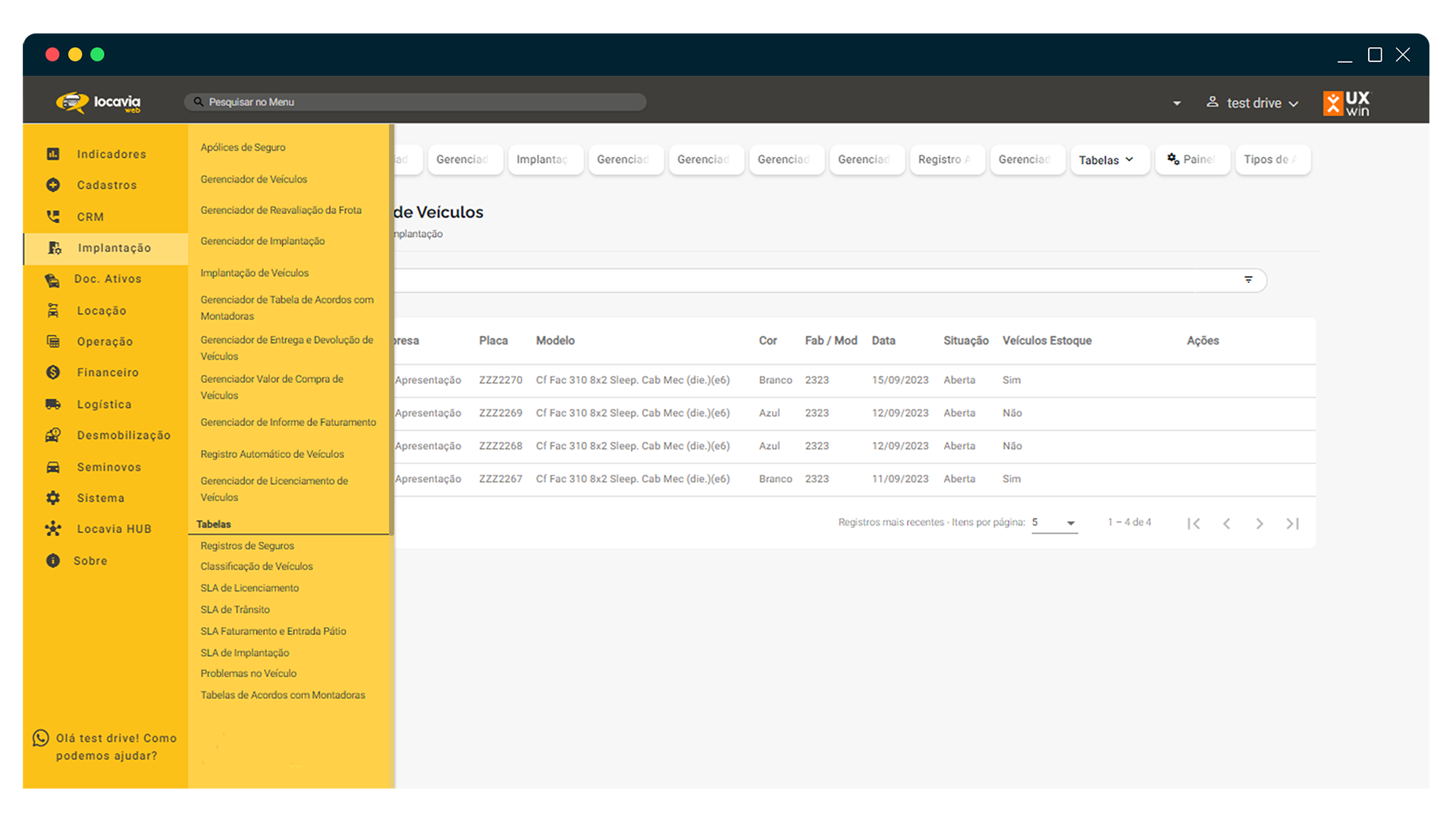Click the Locavia HUB icon
Image resolution: width=1456 pixels, height=819 pixels.
click(x=53, y=529)
